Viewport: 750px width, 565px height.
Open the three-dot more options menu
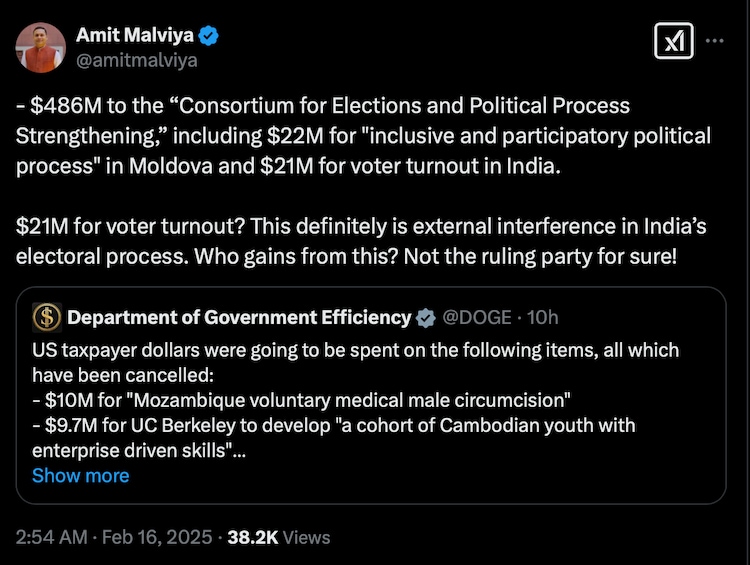[715, 41]
